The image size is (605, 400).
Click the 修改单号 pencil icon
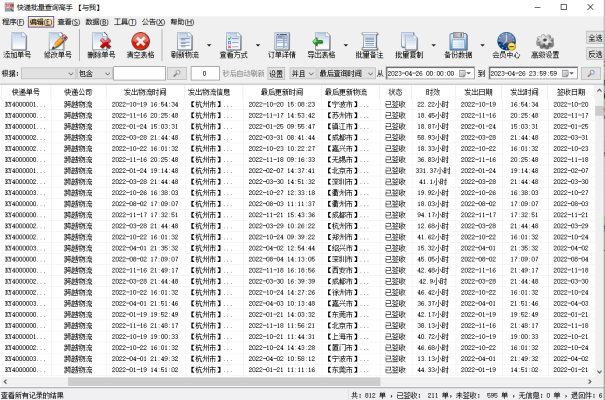58,43
